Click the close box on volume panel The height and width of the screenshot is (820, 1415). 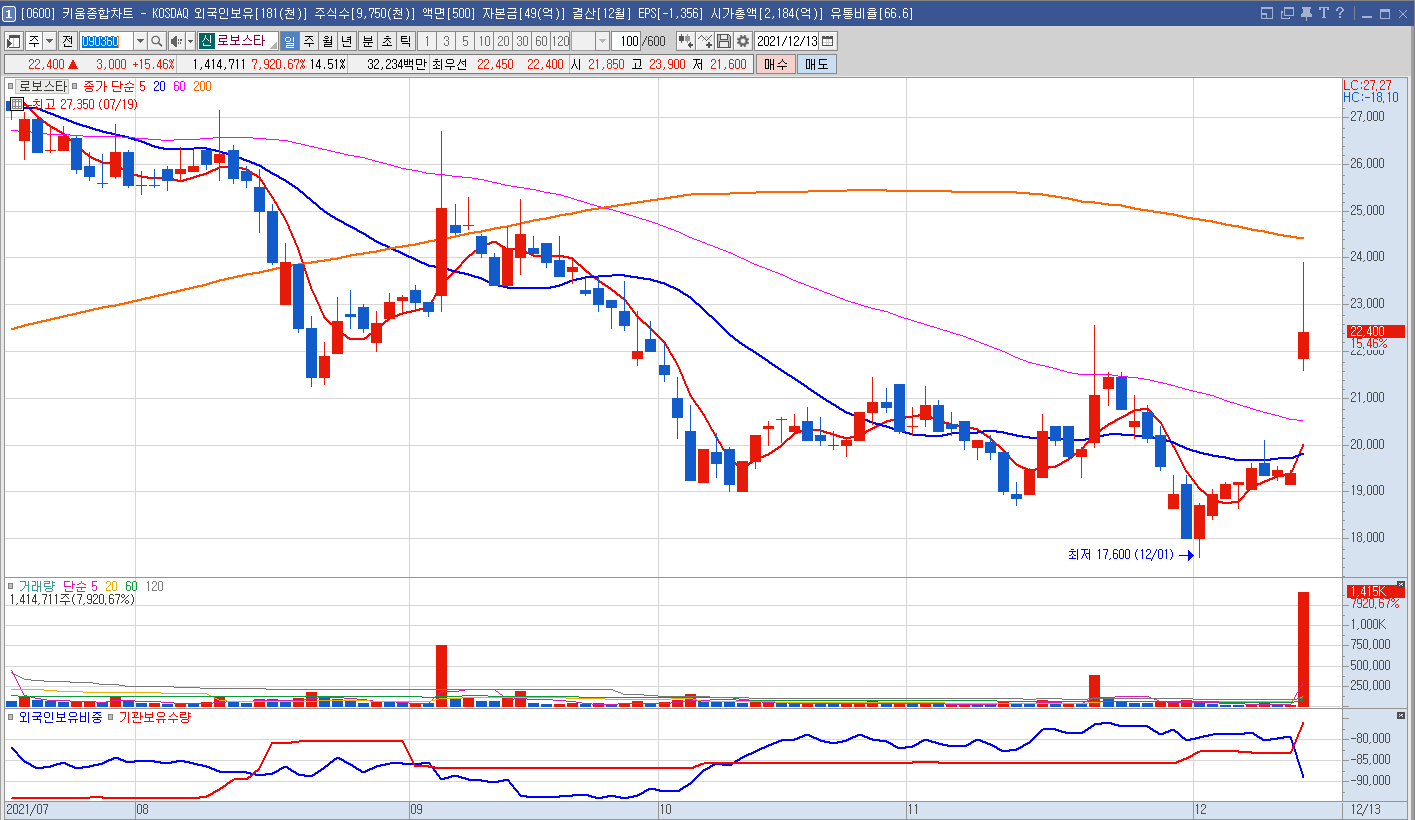[x=1400, y=584]
